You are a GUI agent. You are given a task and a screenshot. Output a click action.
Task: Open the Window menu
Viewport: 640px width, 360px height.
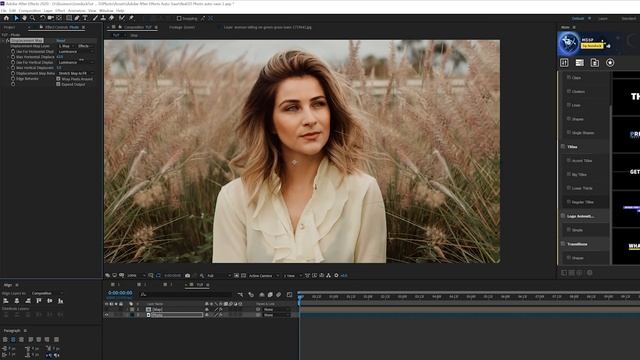[x=106, y=11]
